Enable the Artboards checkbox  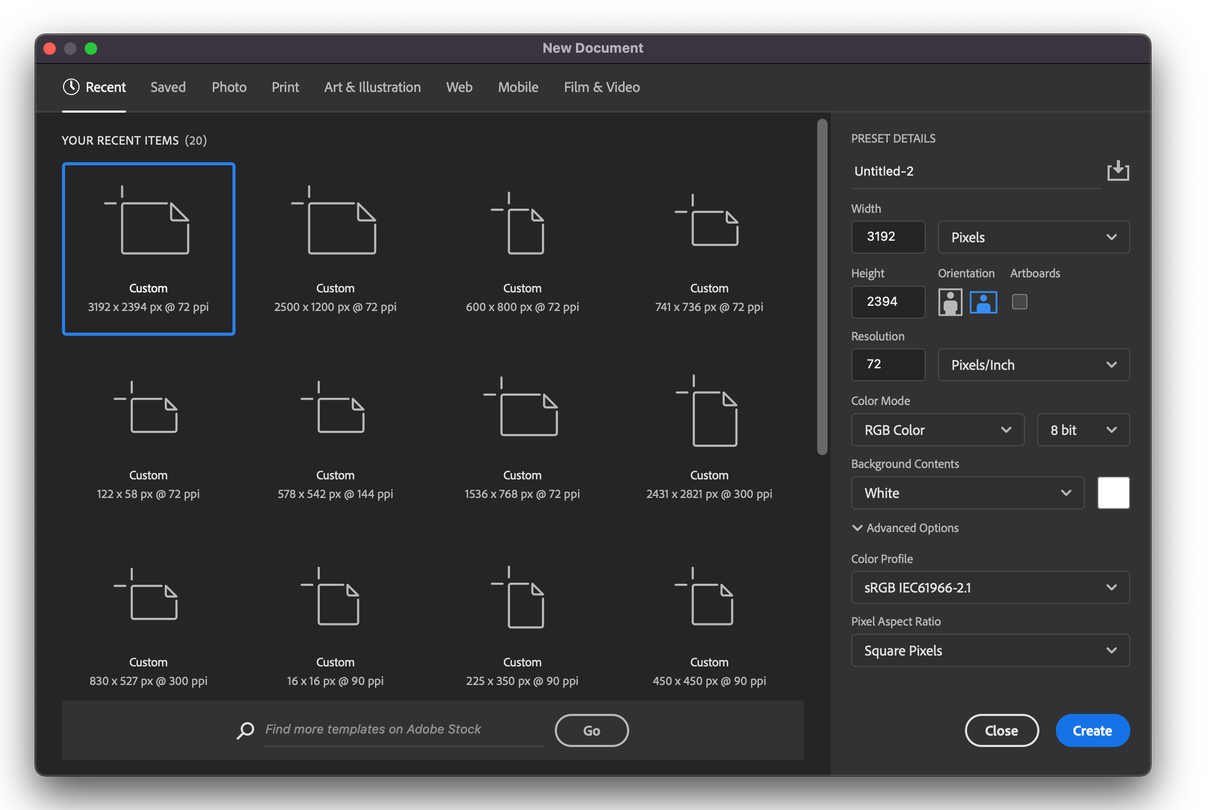tap(1019, 301)
